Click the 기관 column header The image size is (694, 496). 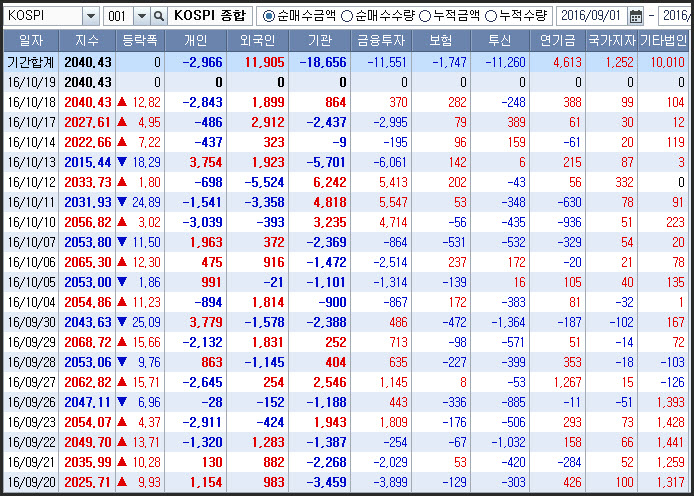click(320, 41)
